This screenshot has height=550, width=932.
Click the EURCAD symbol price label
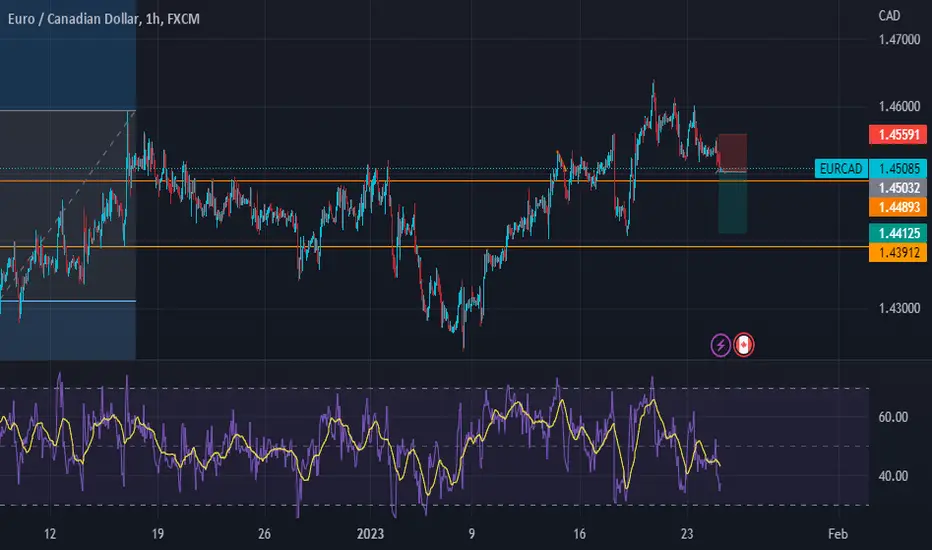841,169
